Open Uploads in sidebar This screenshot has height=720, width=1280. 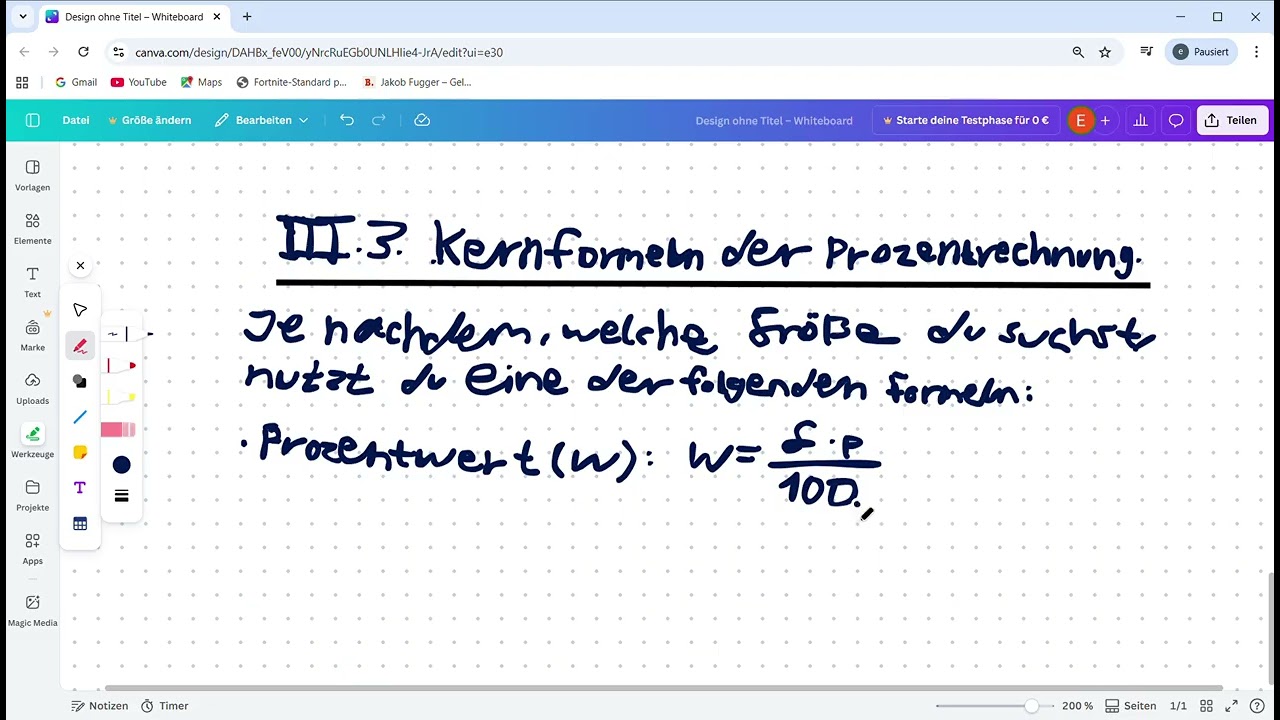point(33,388)
